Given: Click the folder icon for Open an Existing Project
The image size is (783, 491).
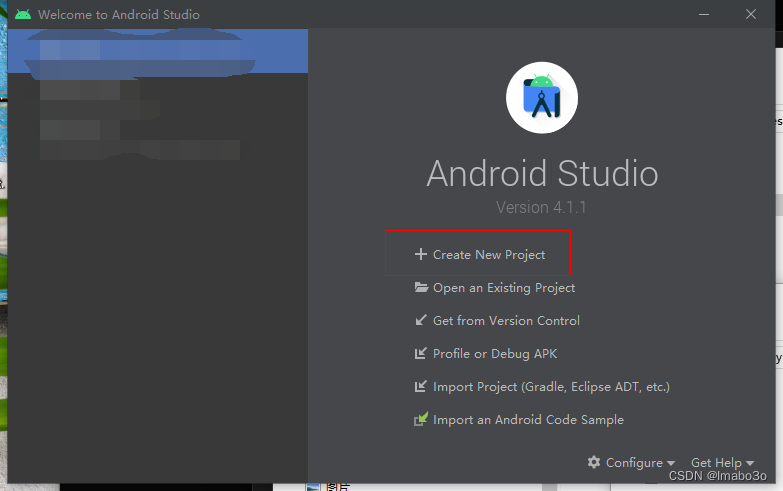Looking at the screenshot, I should 421,287.
